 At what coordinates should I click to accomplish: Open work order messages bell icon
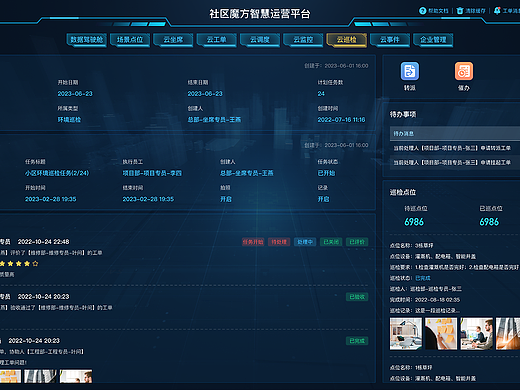pos(497,11)
